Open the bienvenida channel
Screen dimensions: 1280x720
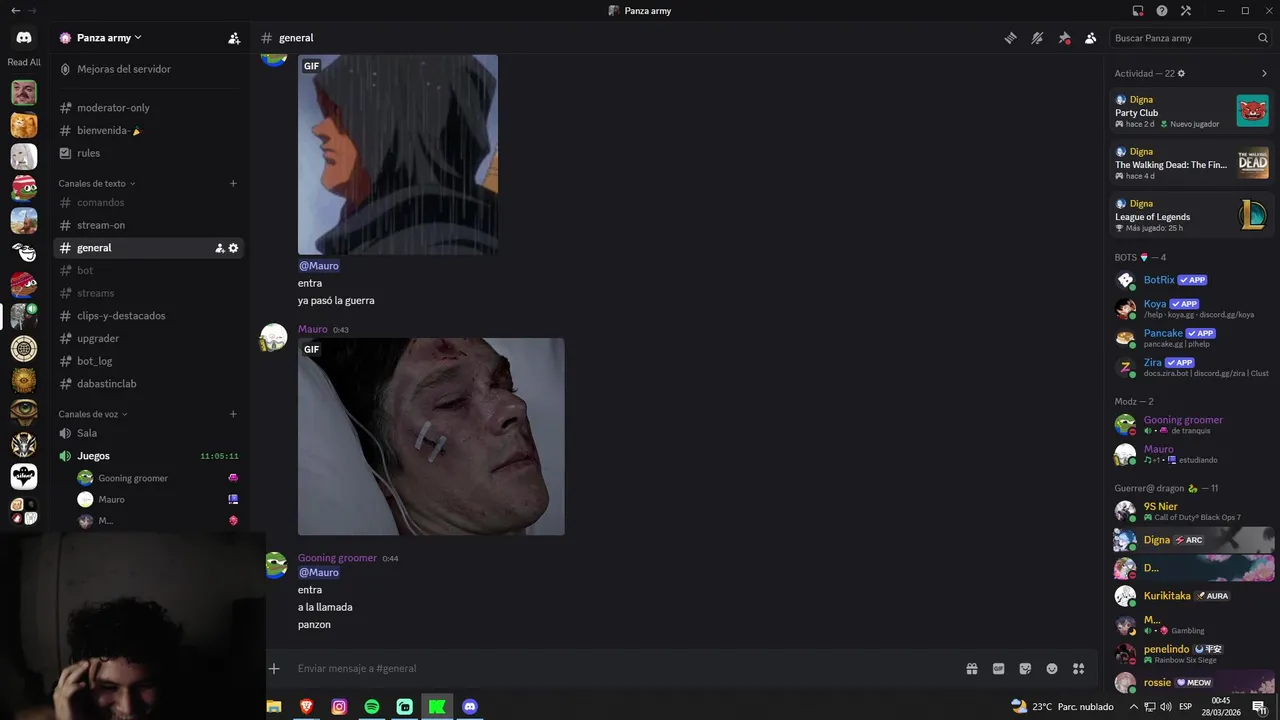(150, 131)
